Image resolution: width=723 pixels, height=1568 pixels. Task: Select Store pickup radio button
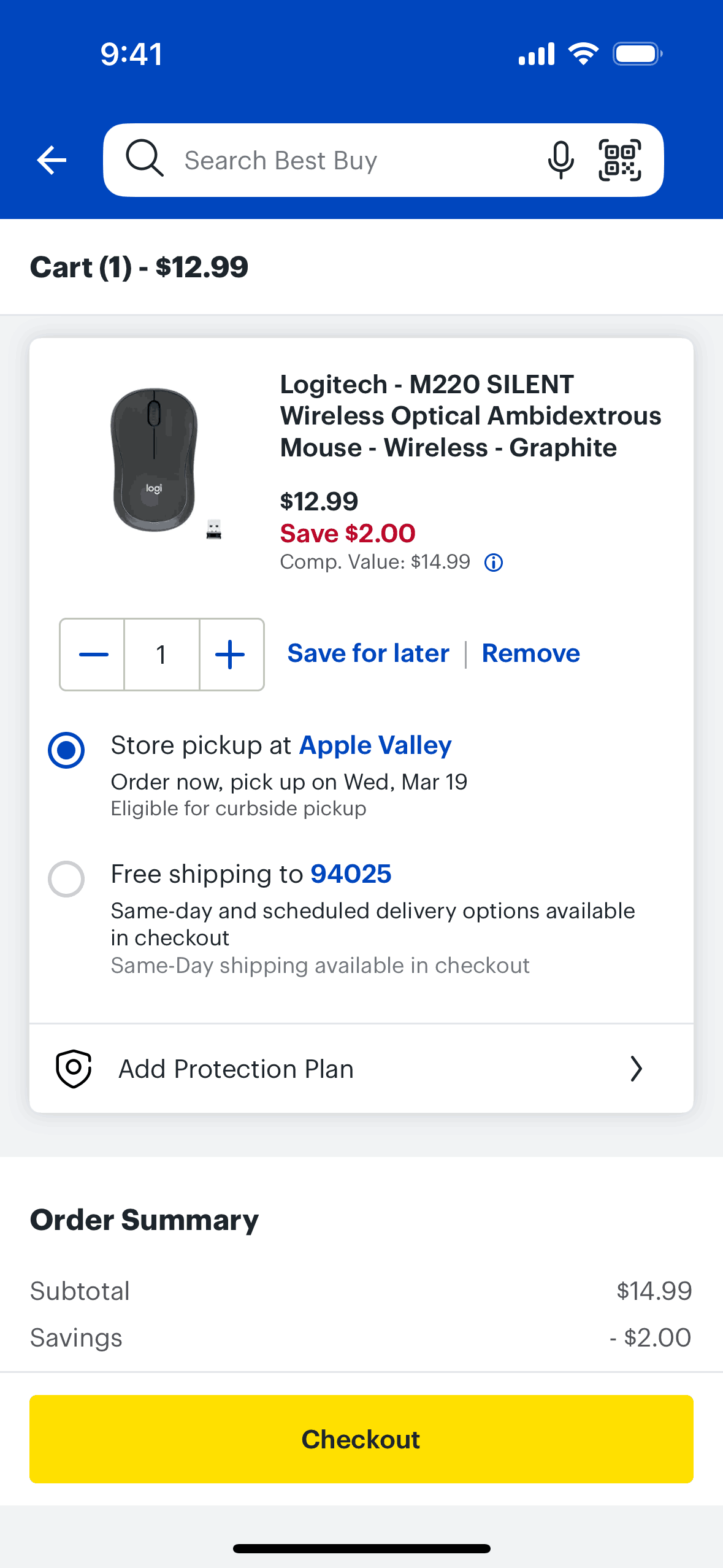click(66, 750)
